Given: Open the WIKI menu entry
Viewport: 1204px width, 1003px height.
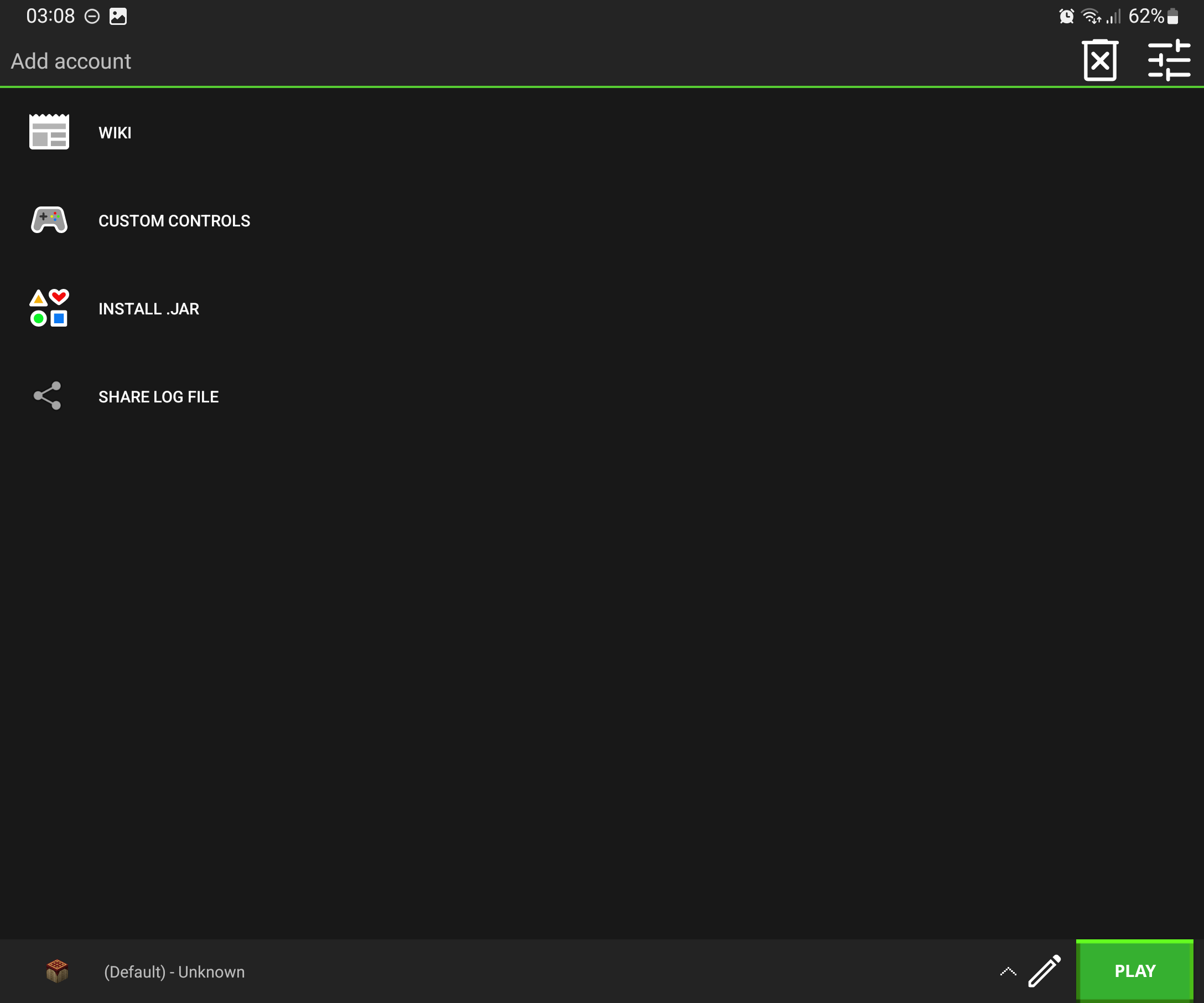Looking at the screenshot, I should [602, 132].
